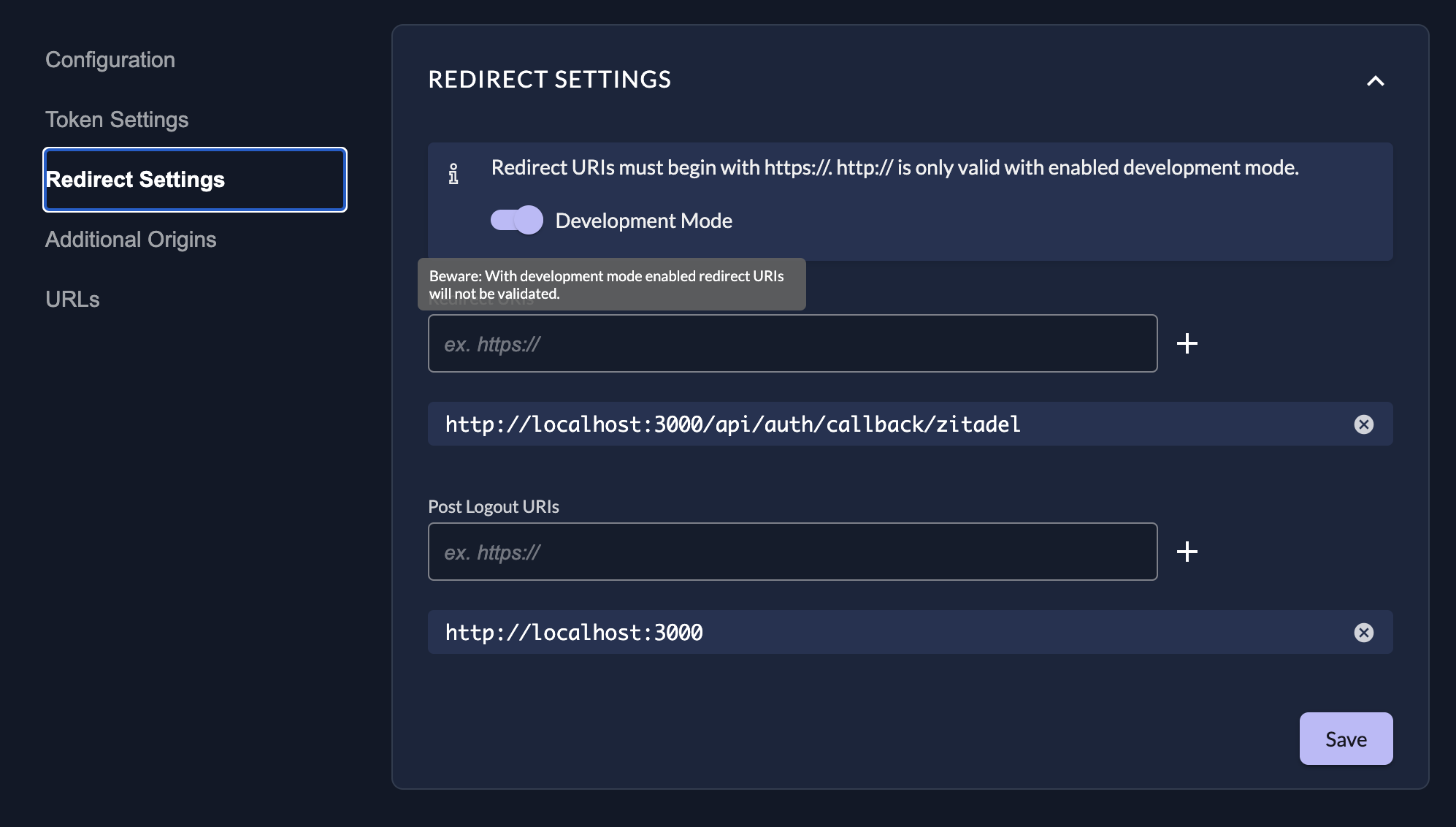
Task: Select Redirect Settings in the sidebar
Action: point(195,180)
